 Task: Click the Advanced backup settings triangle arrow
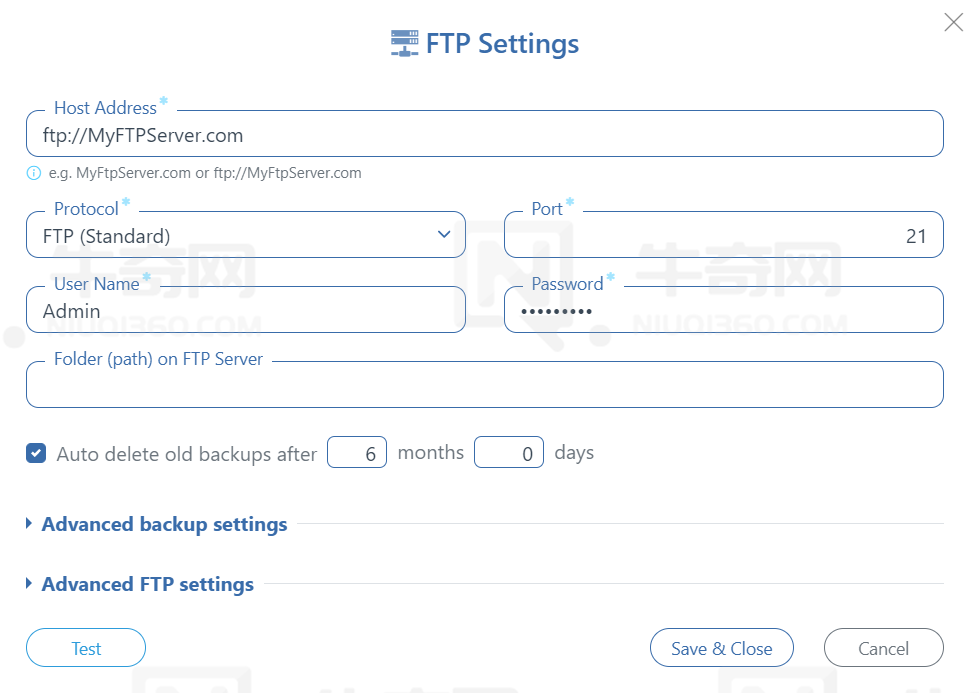[x=29, y=523]
